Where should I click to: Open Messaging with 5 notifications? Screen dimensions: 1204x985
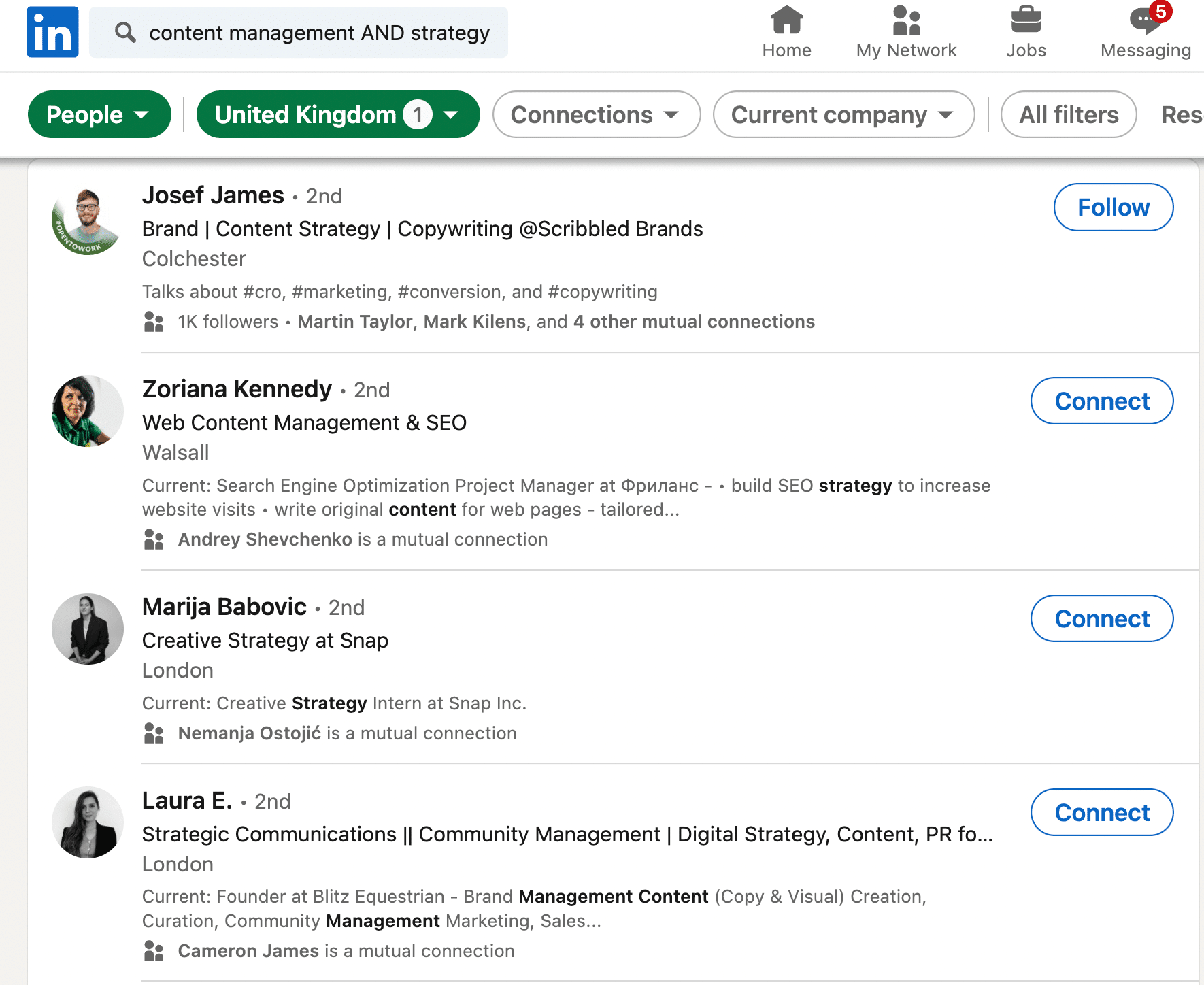1146,20
